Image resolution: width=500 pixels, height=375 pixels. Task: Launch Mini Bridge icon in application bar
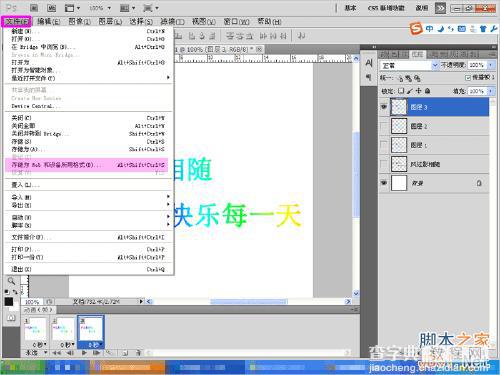[51, 8]
